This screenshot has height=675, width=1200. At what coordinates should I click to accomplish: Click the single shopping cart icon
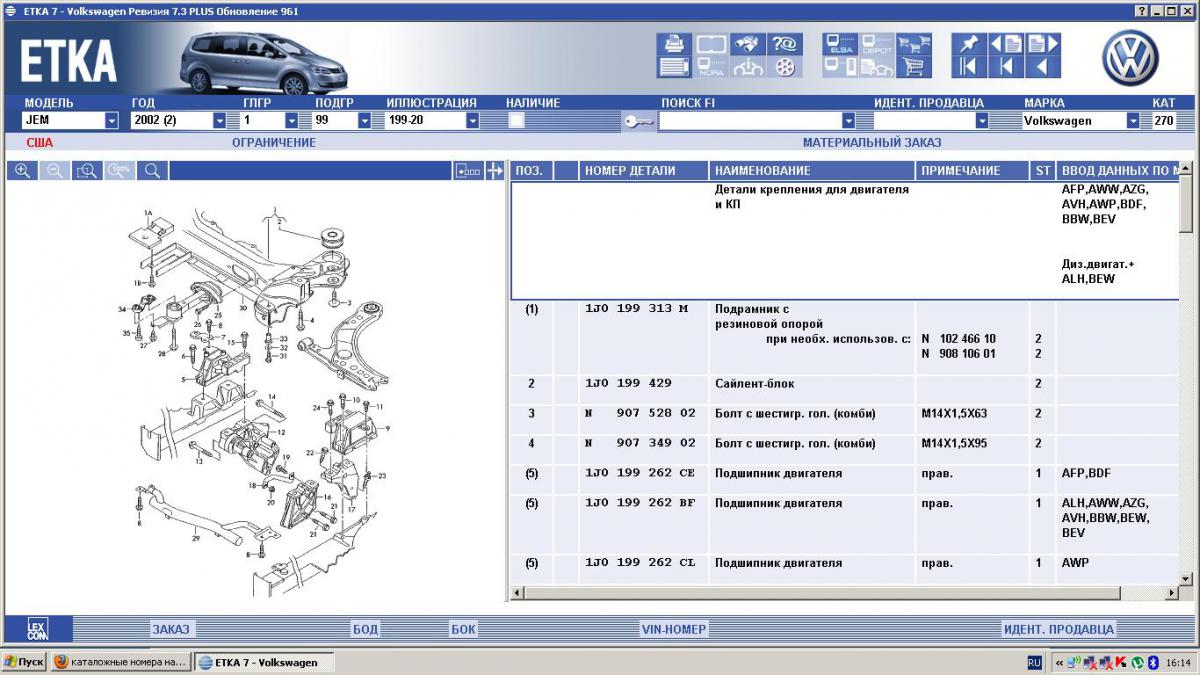(x=914, y=67)
